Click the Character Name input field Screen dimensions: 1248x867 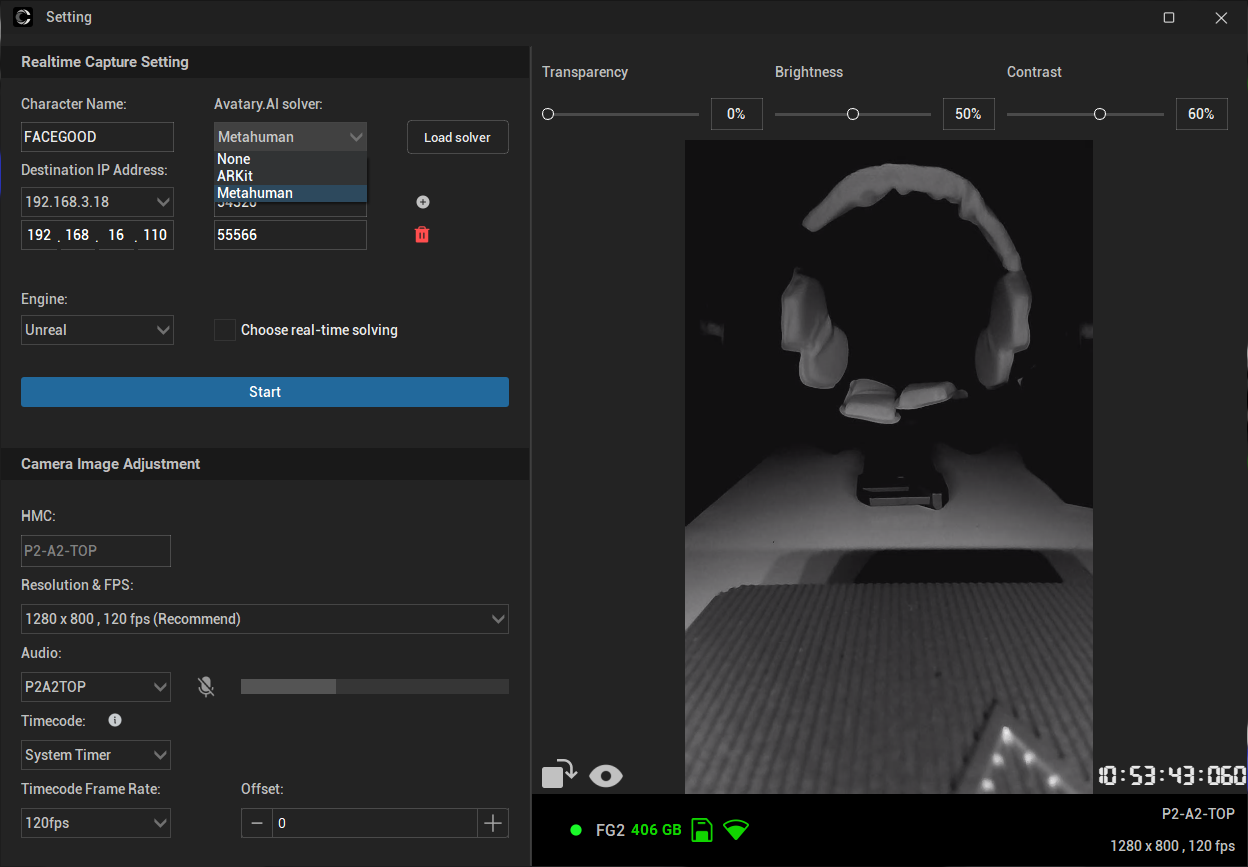(97, 137)
